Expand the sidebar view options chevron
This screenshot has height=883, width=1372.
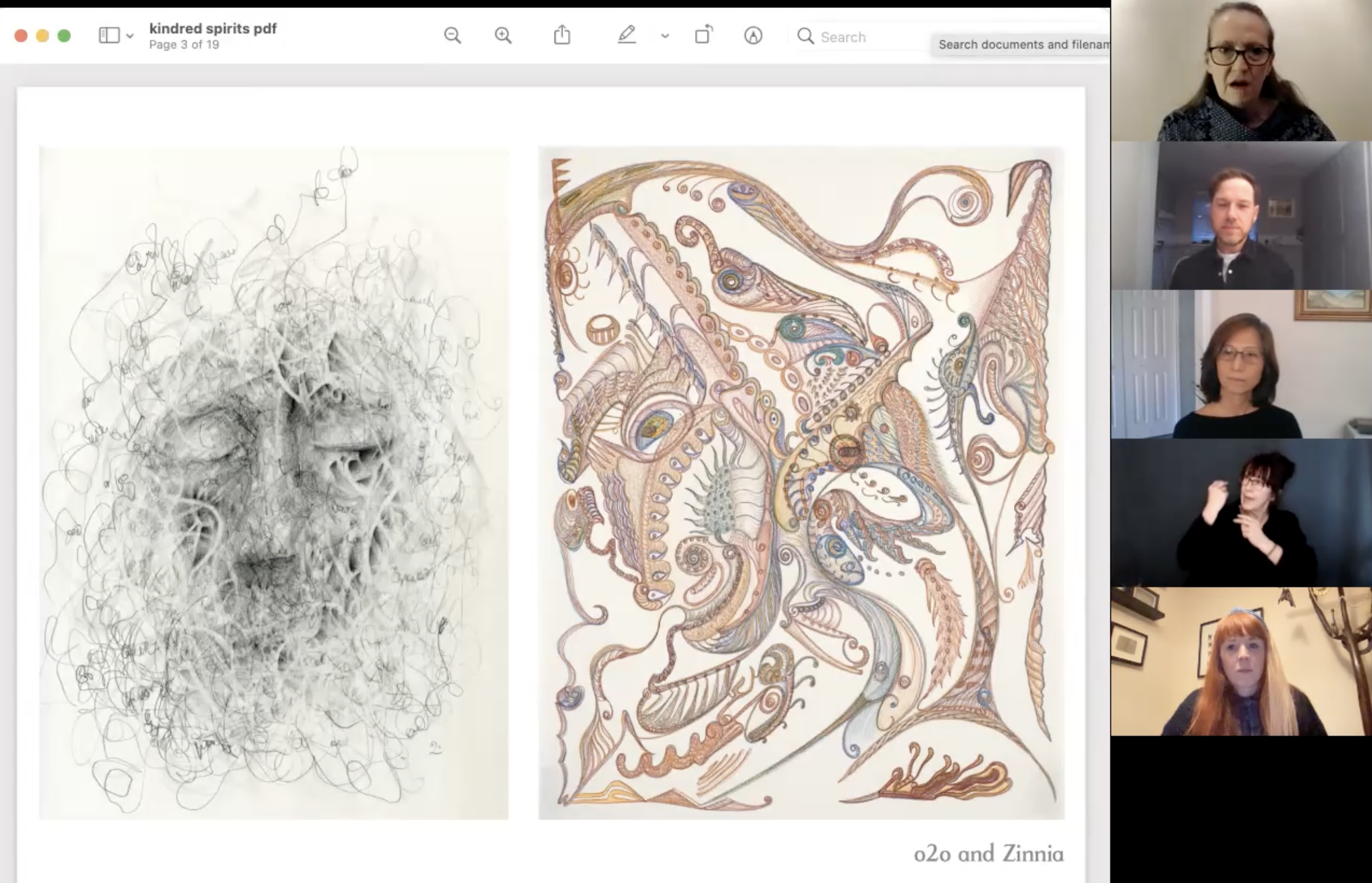pos(130,36)
